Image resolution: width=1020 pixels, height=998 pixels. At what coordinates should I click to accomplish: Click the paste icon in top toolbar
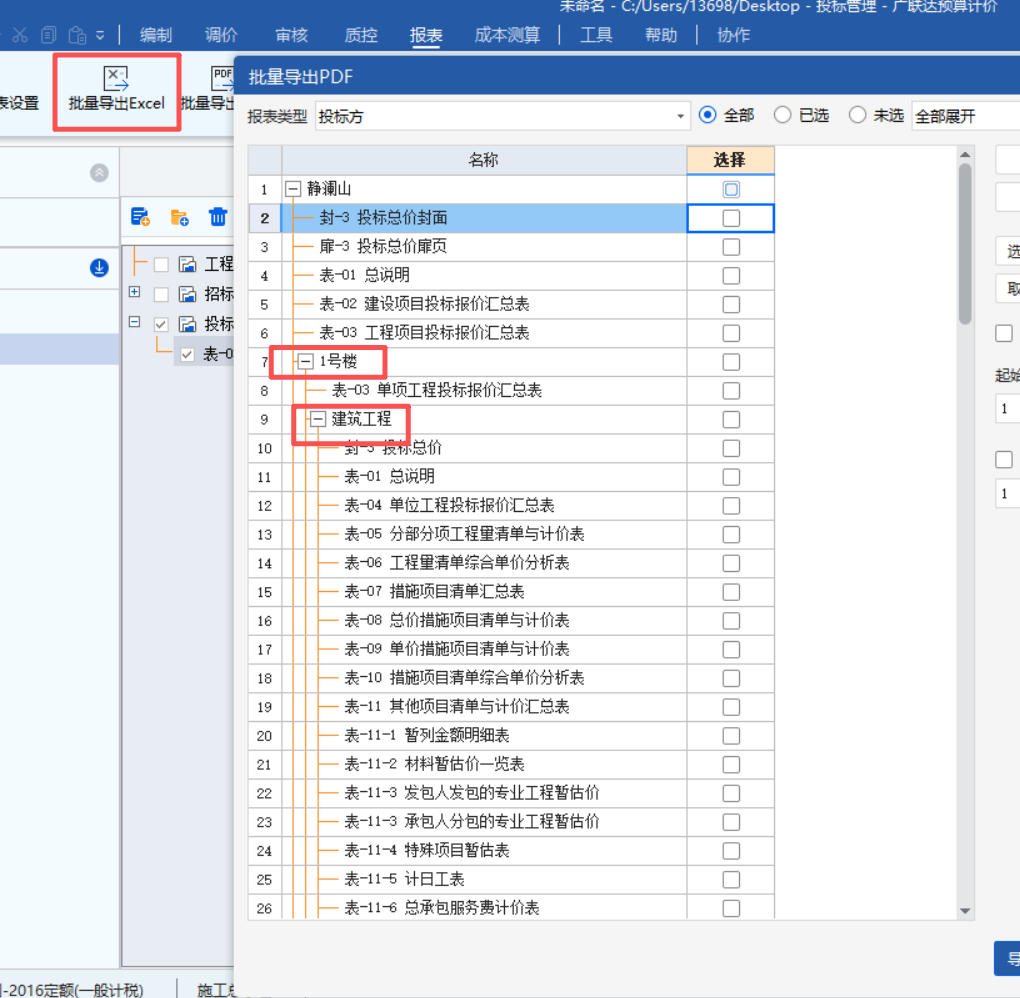76,35
